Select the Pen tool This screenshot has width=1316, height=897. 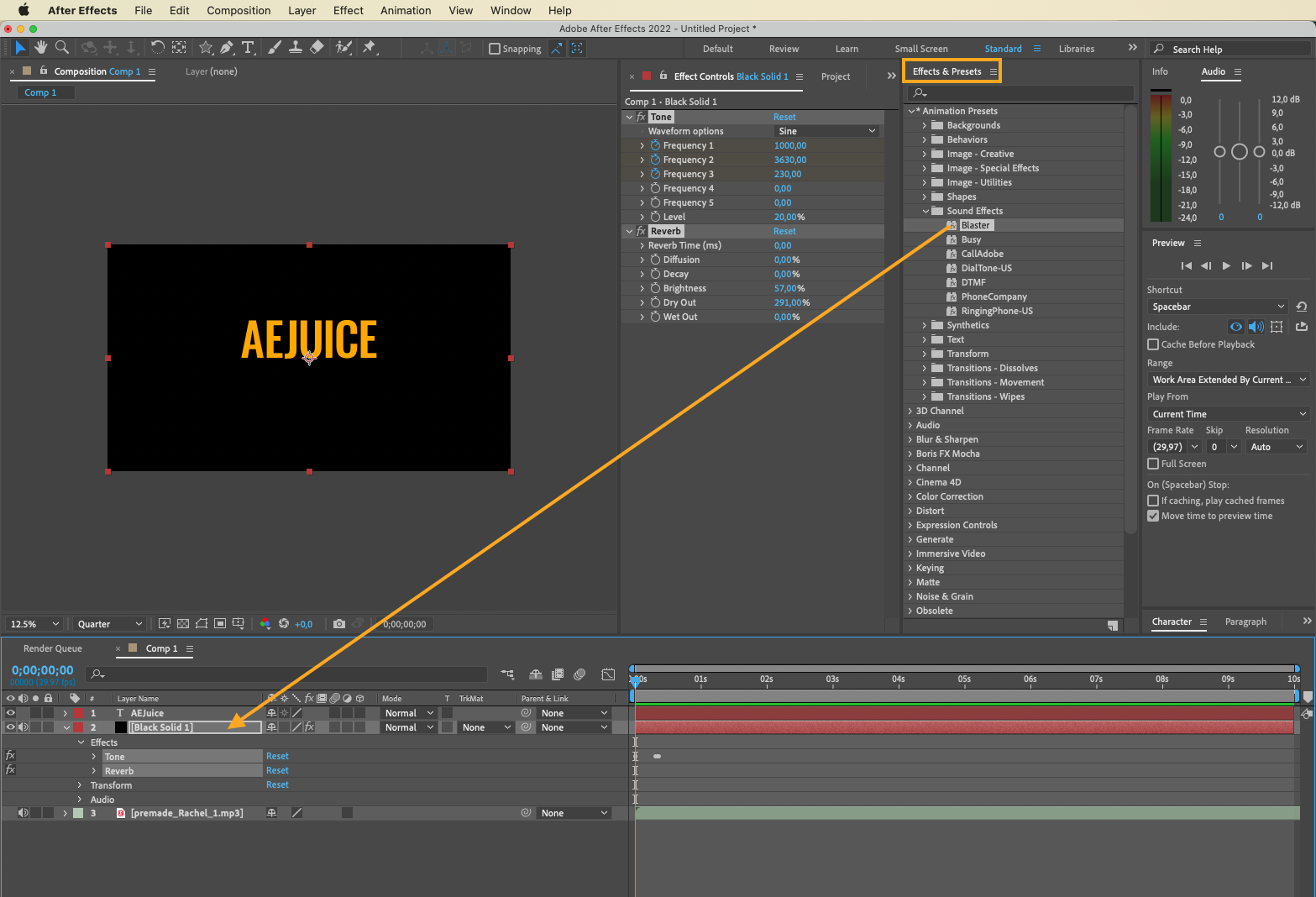(x=227, y=48)
